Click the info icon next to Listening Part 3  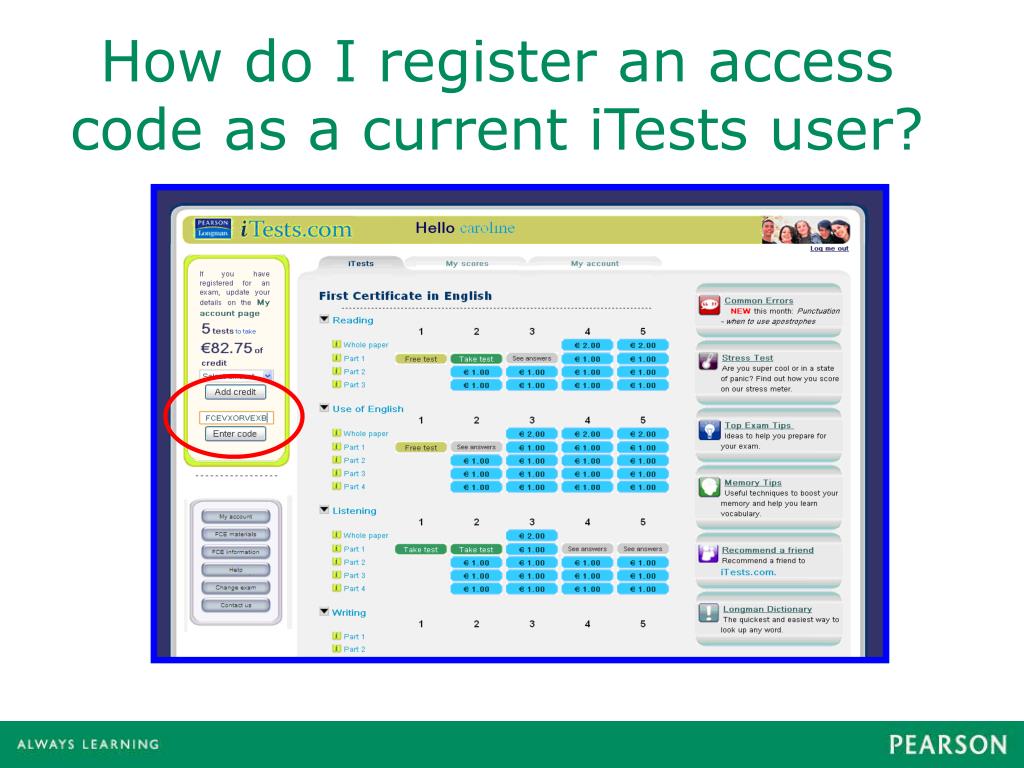[336, 575]
